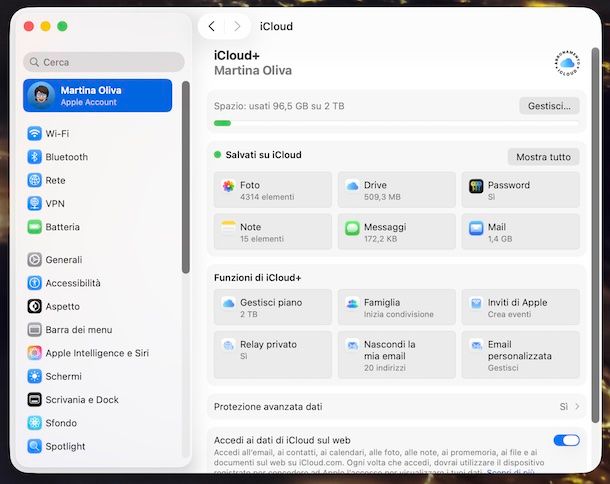Select the Sfondo icon
Screen dimensions: 610x484
(x=35, y=423)
